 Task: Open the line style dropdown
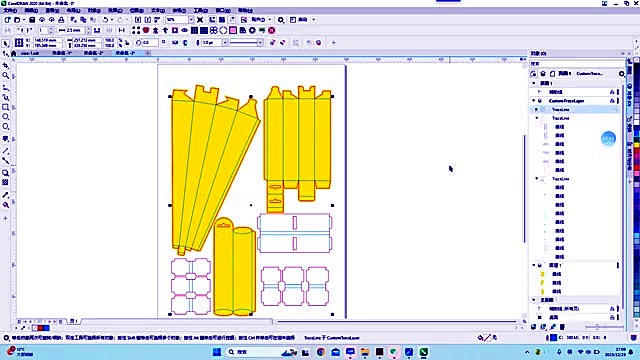click(260, 42)
